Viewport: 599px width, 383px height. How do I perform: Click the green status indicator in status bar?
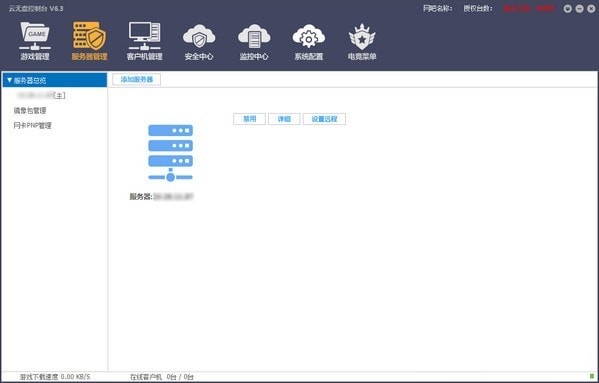pos(592,377)
